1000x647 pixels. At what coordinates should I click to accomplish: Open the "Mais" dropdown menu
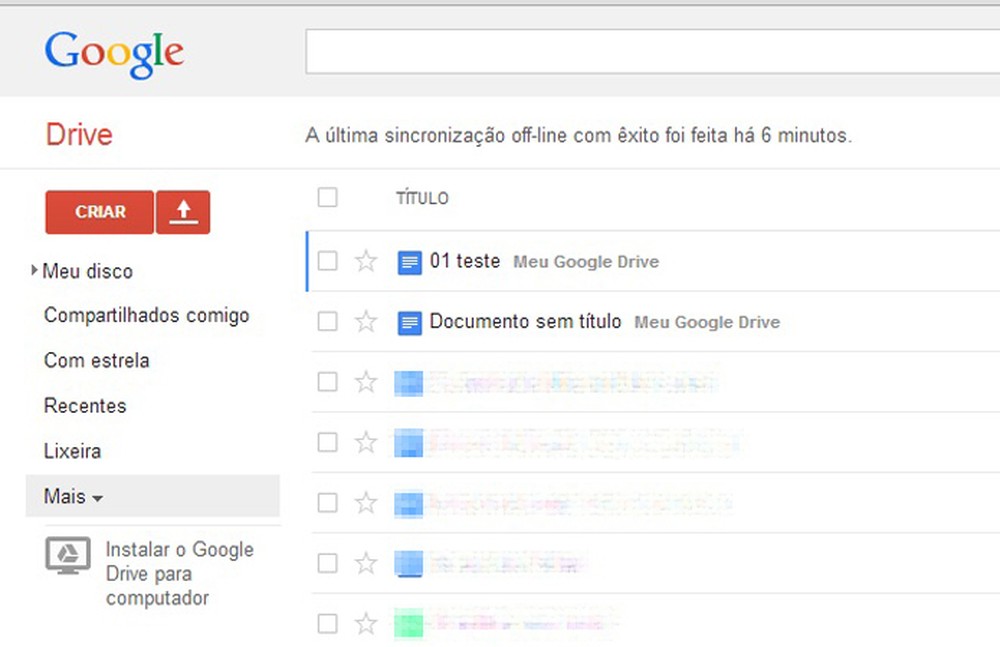click(x=69, y=496)
